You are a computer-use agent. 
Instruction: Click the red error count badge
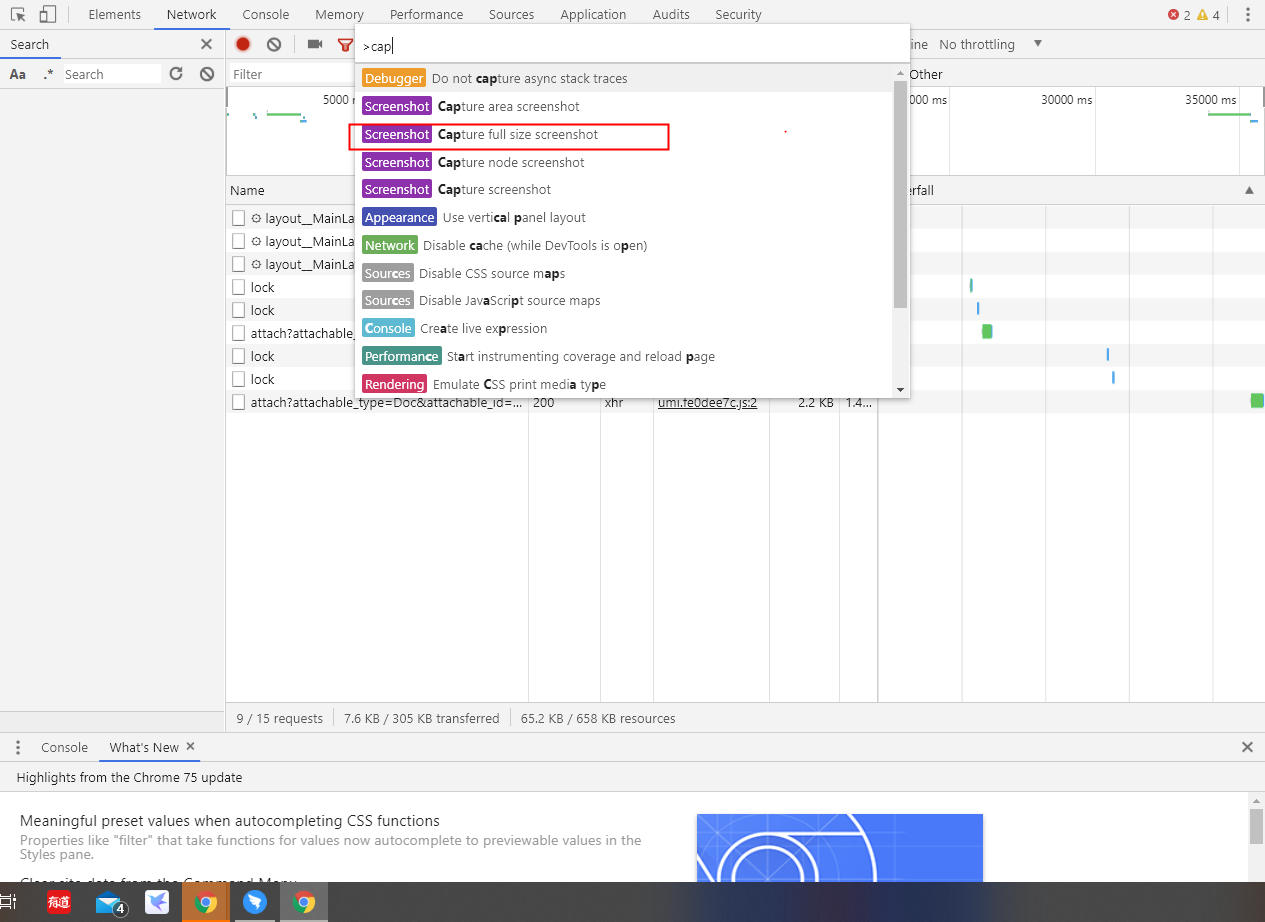pos(1179,15)
